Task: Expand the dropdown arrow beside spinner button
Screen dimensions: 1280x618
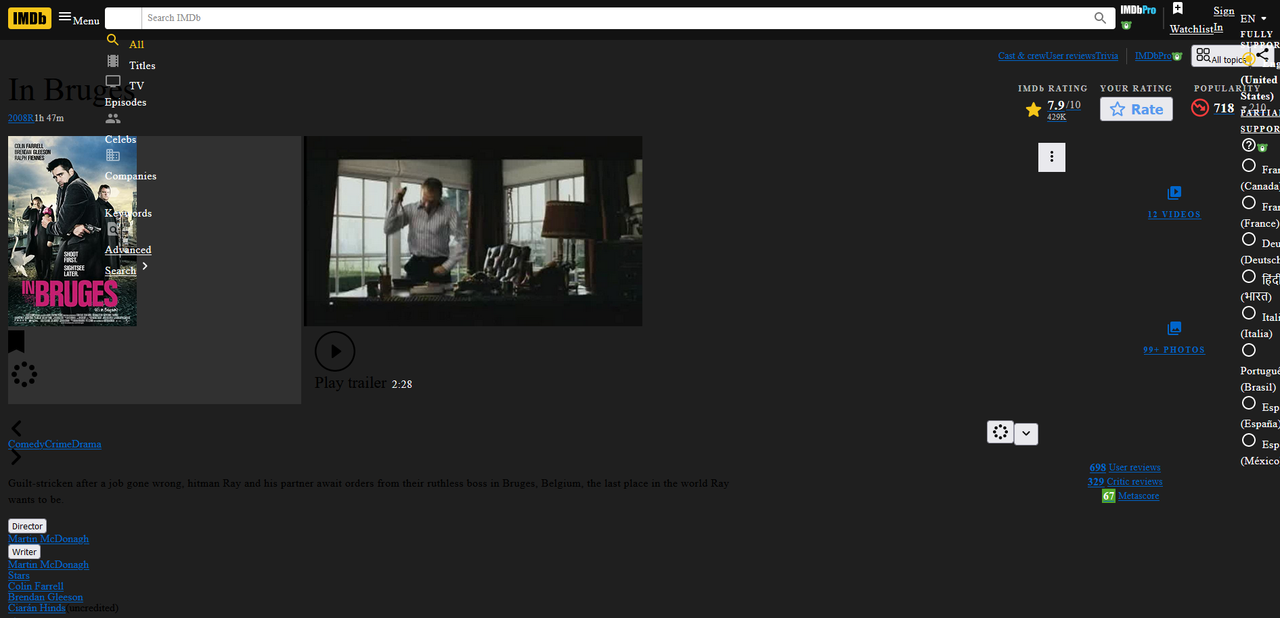Action: pos(1026,434)
